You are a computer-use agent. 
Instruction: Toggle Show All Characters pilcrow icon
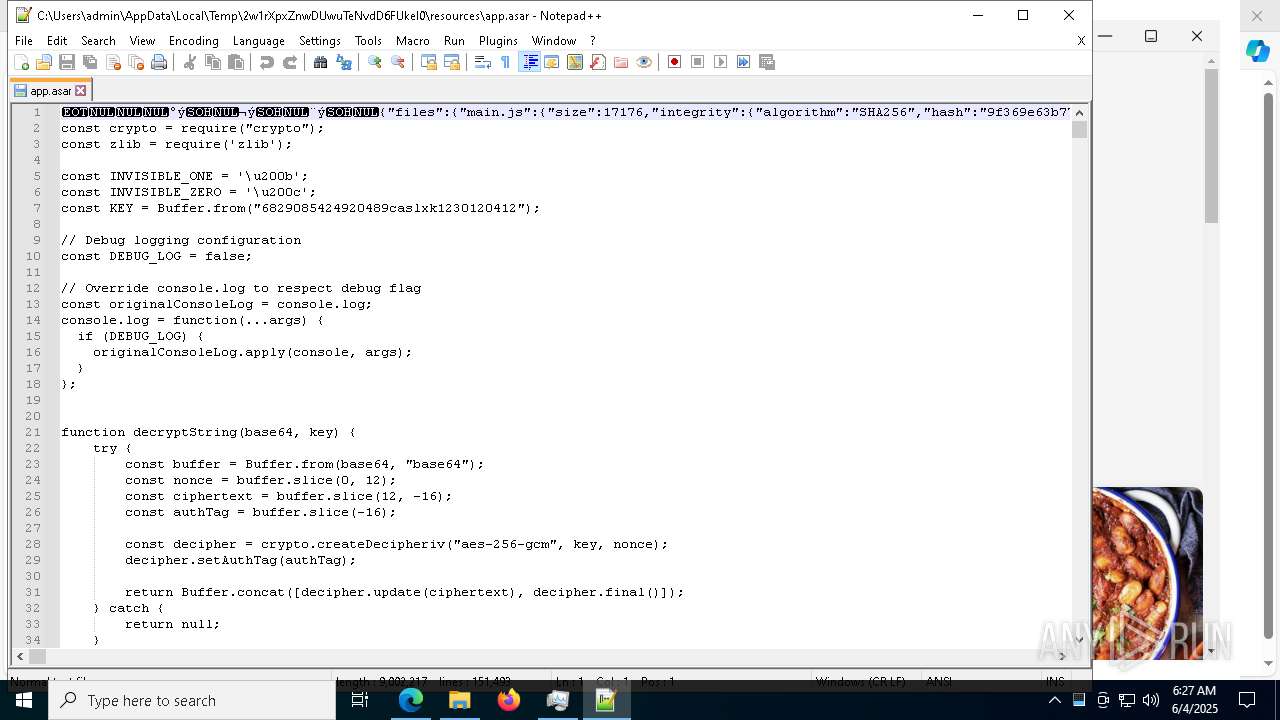pyautogui.click(x=505, y=62)
